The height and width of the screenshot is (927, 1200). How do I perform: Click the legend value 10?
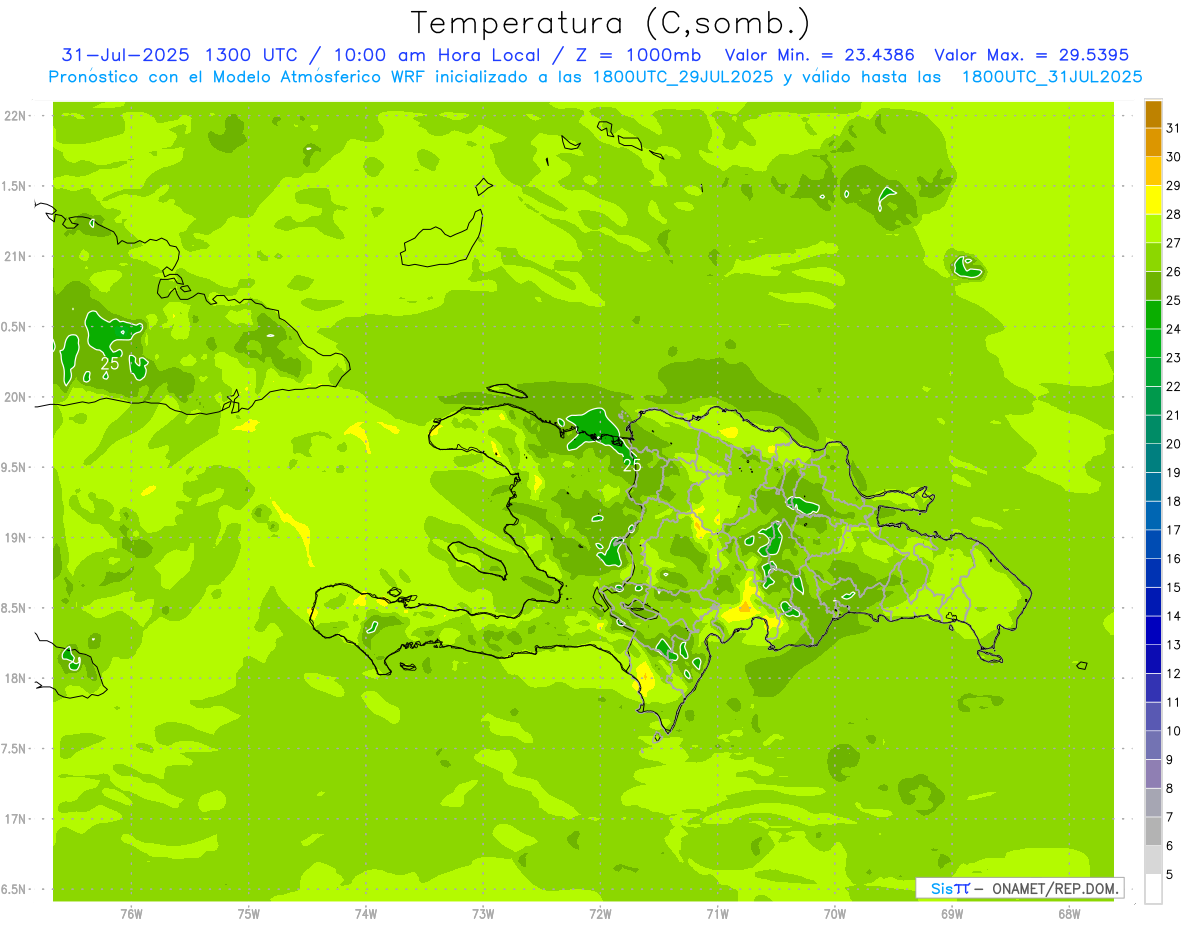[x=1174, y=731]
